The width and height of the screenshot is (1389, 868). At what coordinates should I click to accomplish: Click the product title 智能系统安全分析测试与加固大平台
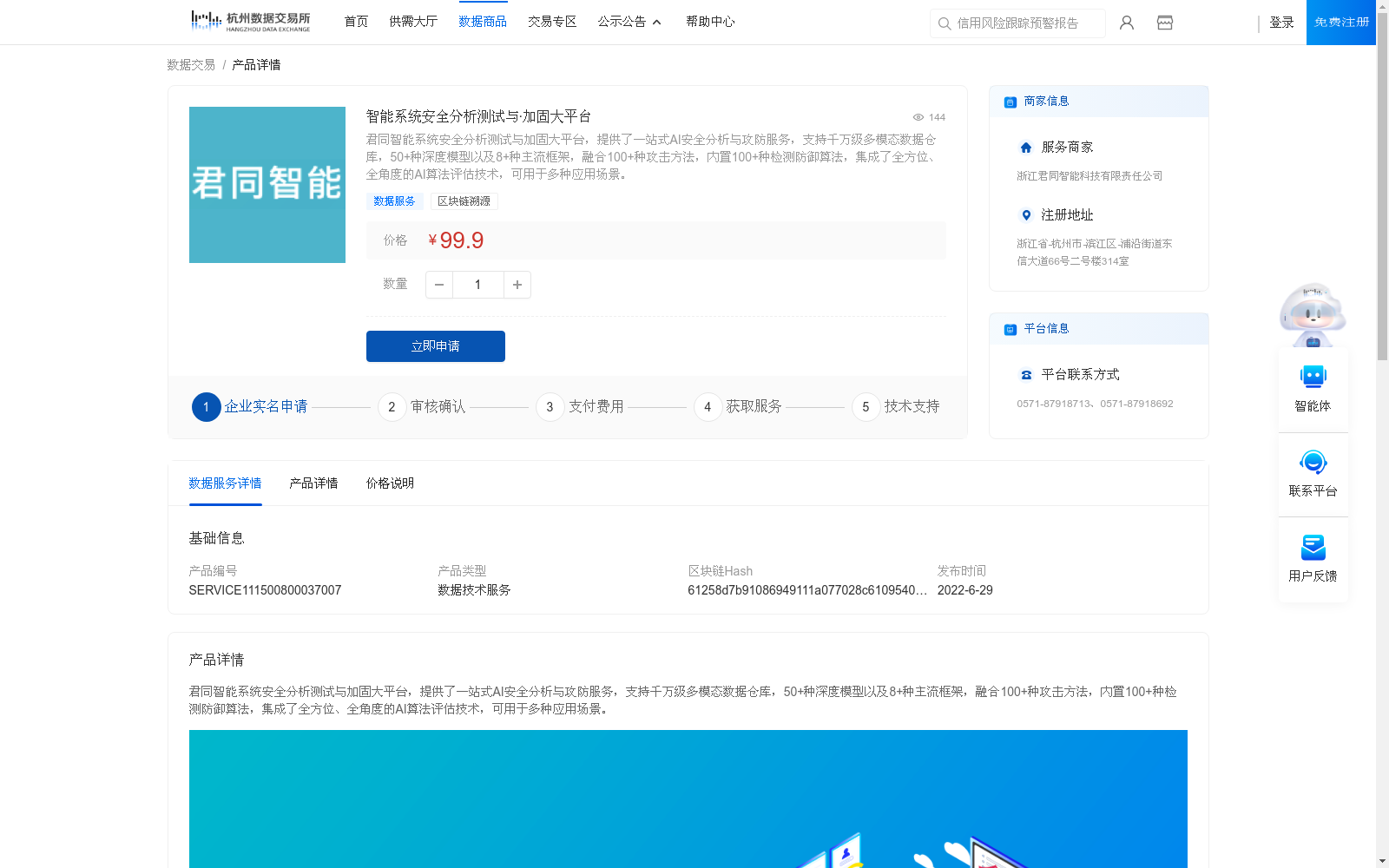point(478,116)
